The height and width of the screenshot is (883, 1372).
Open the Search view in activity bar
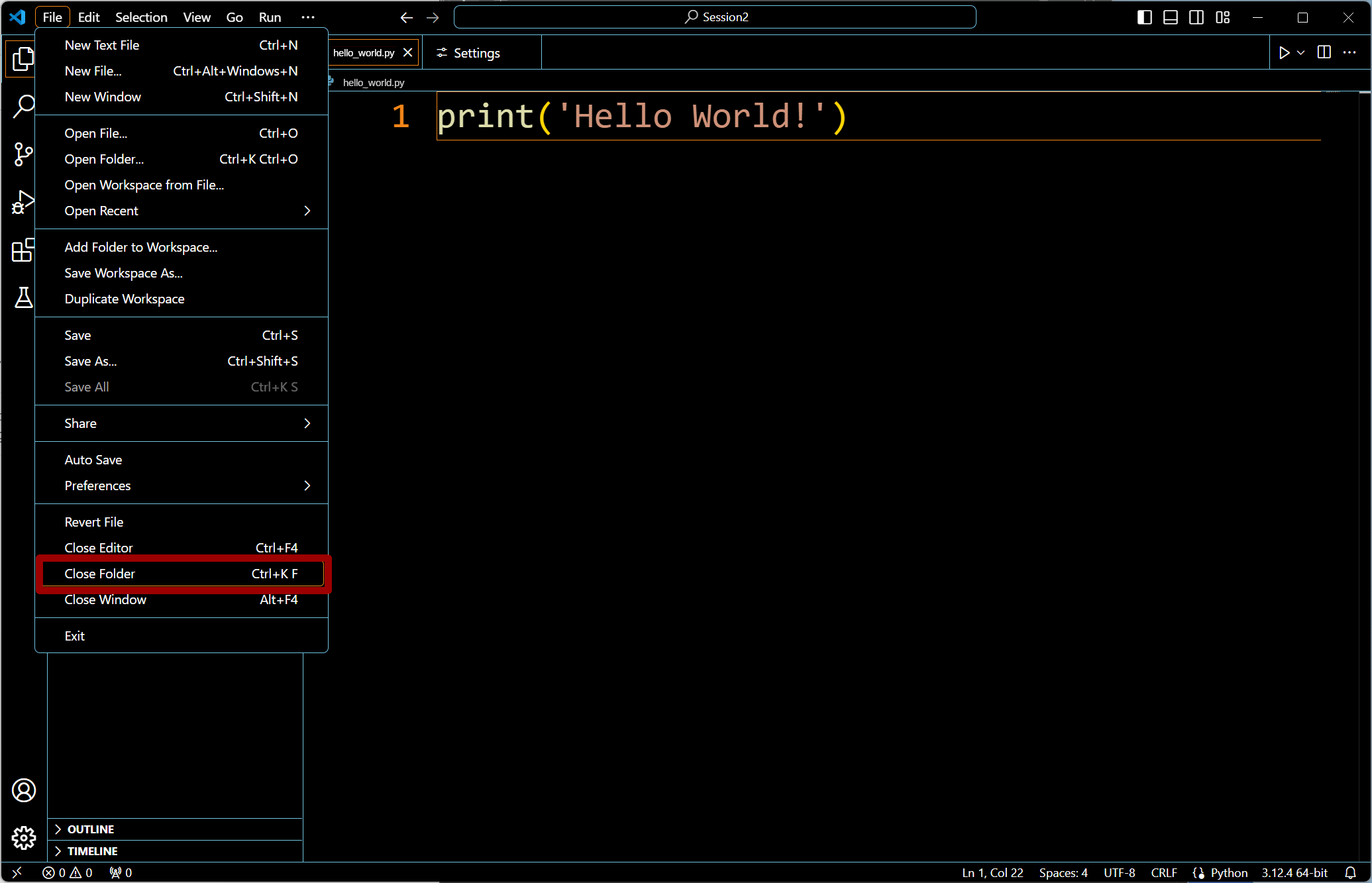[23, 106]
